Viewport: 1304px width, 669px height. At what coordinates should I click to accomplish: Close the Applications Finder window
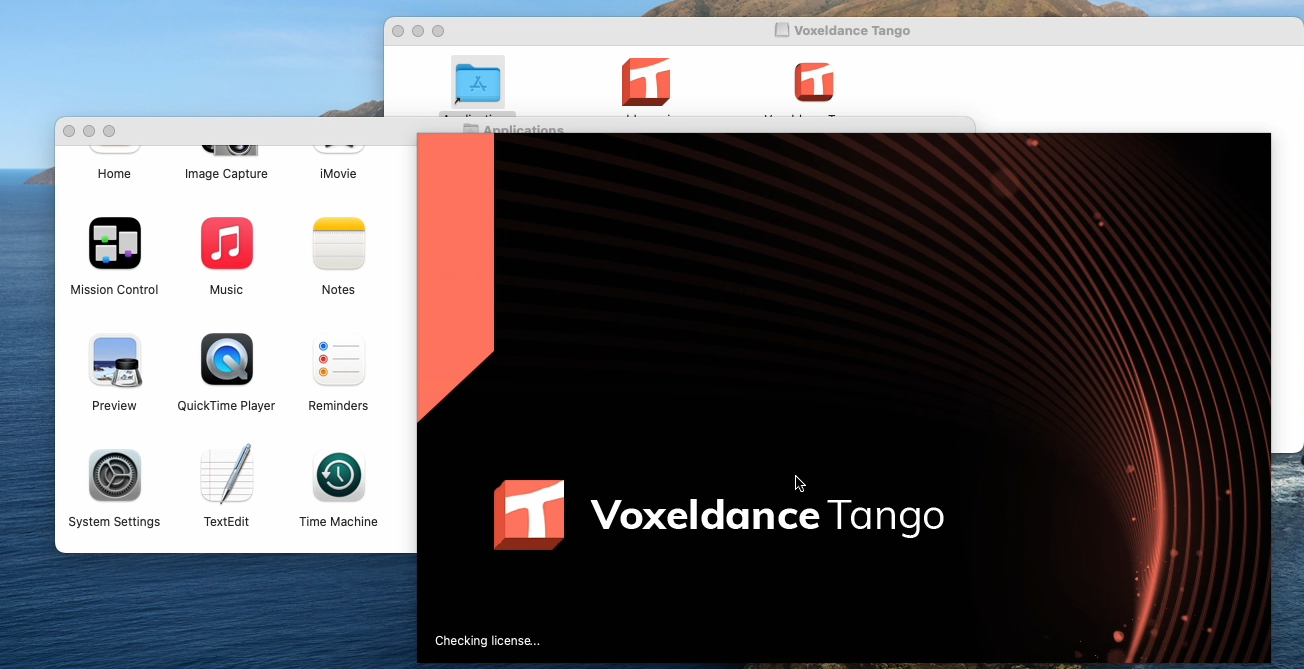pyautogui.click(x=69, y=131)
